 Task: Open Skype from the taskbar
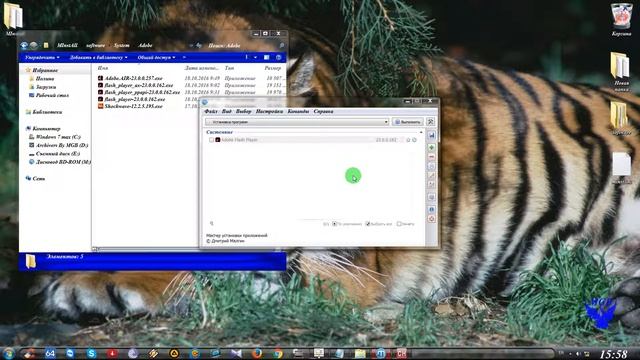pos(91,353)
